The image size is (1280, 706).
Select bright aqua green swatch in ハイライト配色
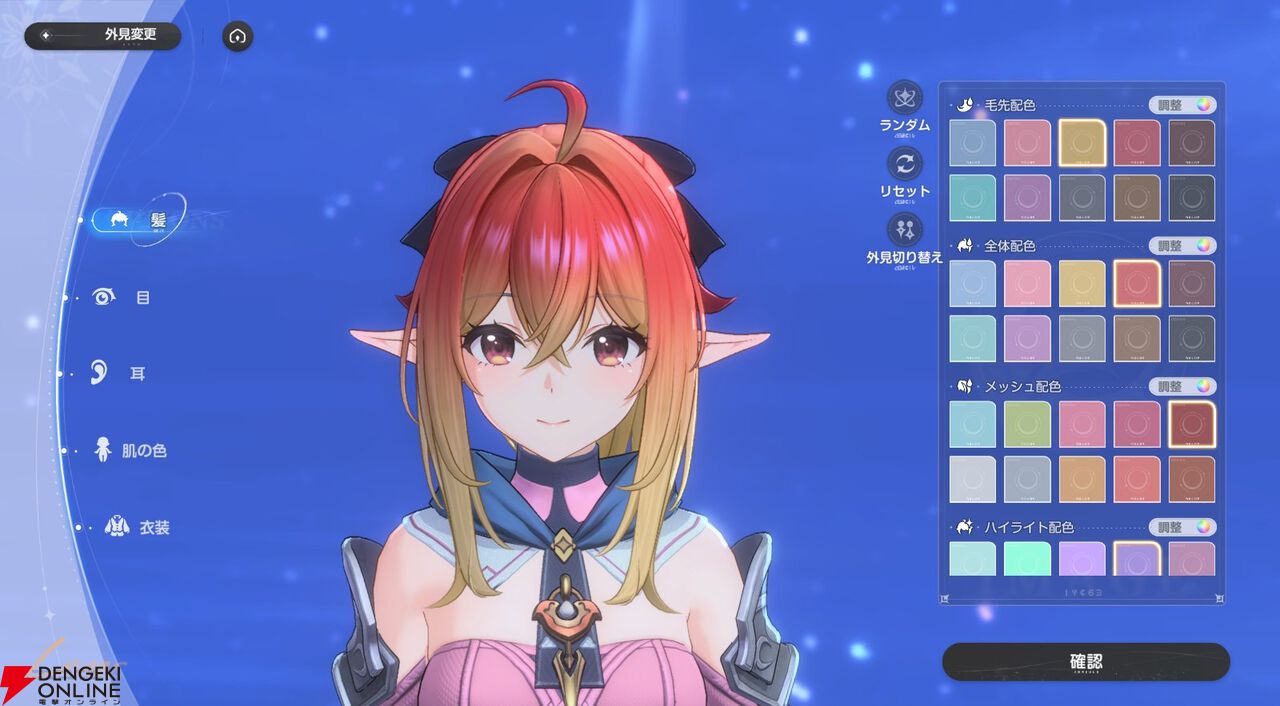click(x=1028, y=559)
